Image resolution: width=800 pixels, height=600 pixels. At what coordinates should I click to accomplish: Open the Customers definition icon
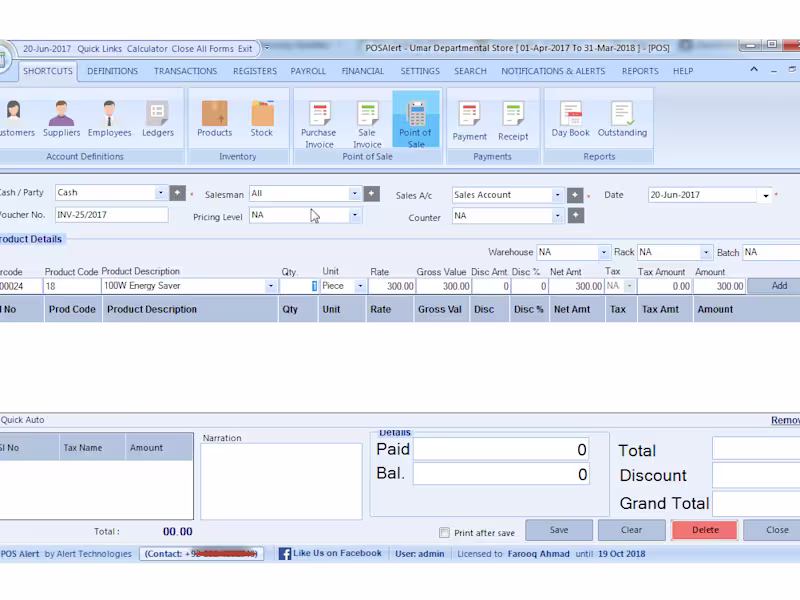[15, 118]
